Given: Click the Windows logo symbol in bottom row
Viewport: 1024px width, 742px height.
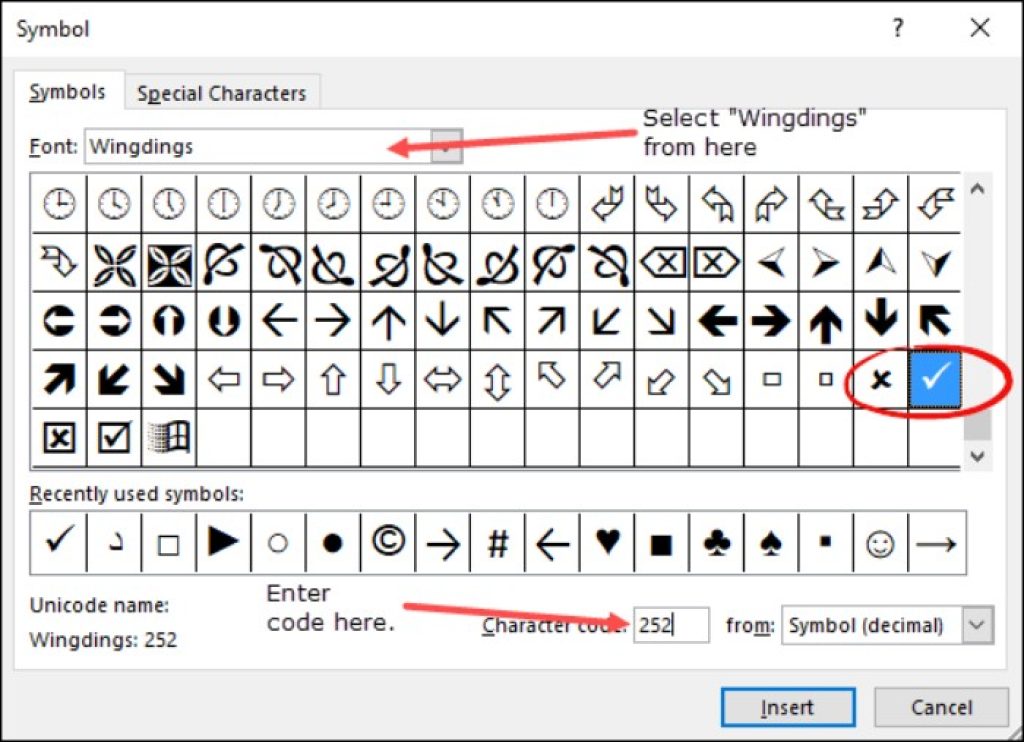Looking at the screenshot, I should pyautogui.click(x=168, y=436).
